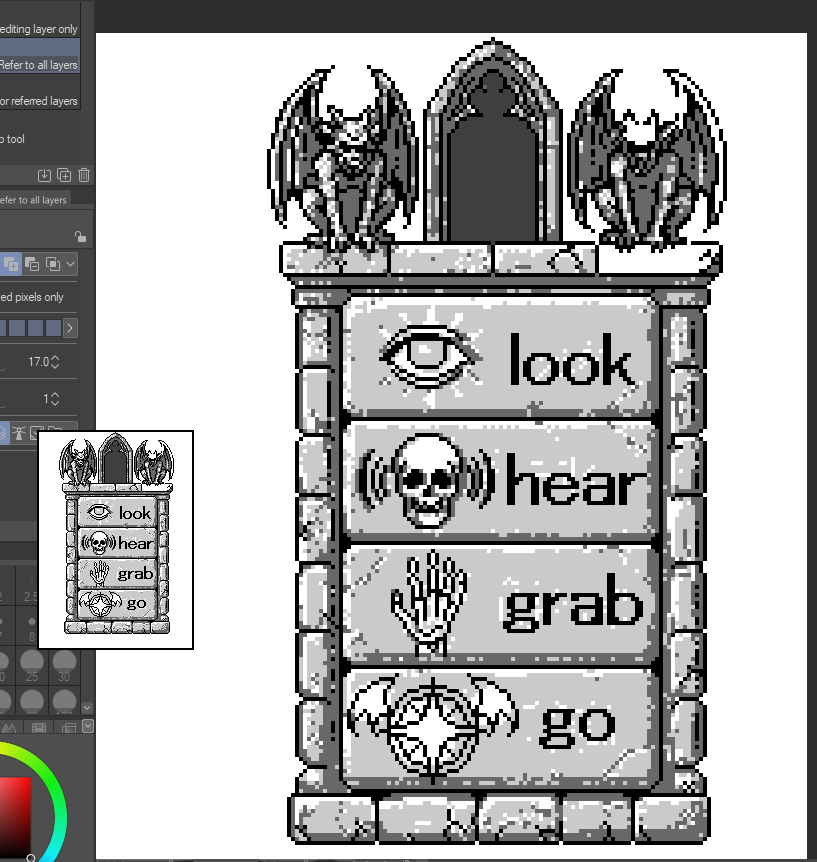Click the open padlock icon
Viewport: 817px width, 862px height.
(79, 237)
